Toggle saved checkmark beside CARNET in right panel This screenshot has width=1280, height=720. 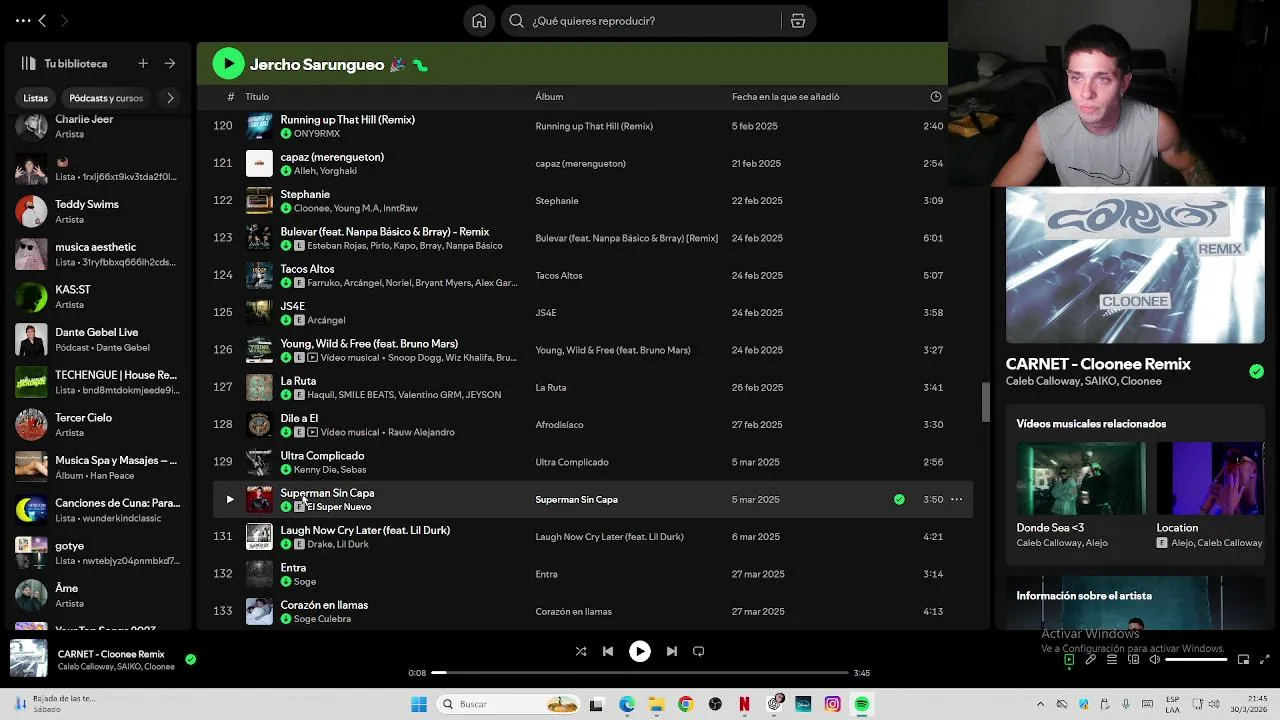[x=1256, y=371]
